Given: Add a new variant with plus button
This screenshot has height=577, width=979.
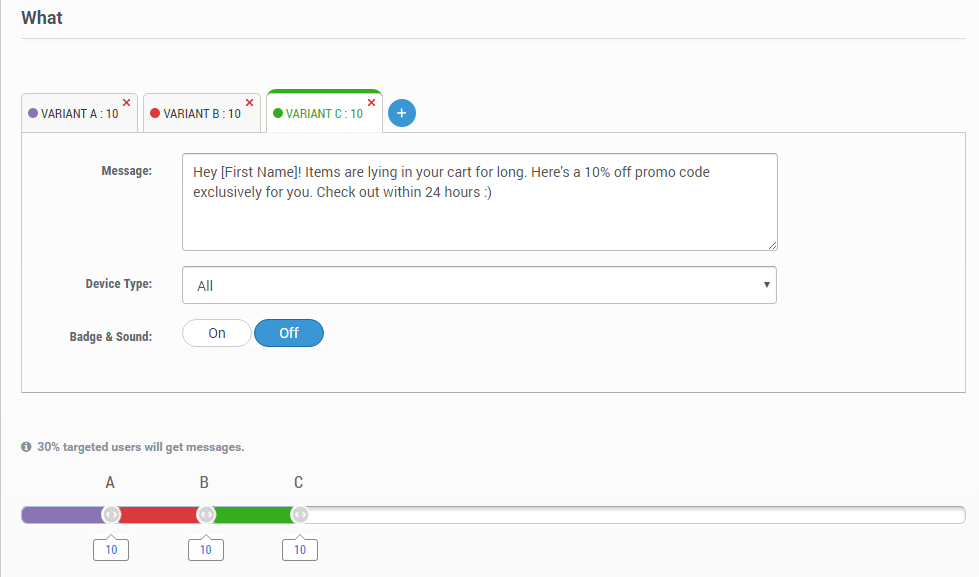Looking at the screenshot, I should point(402,114).
